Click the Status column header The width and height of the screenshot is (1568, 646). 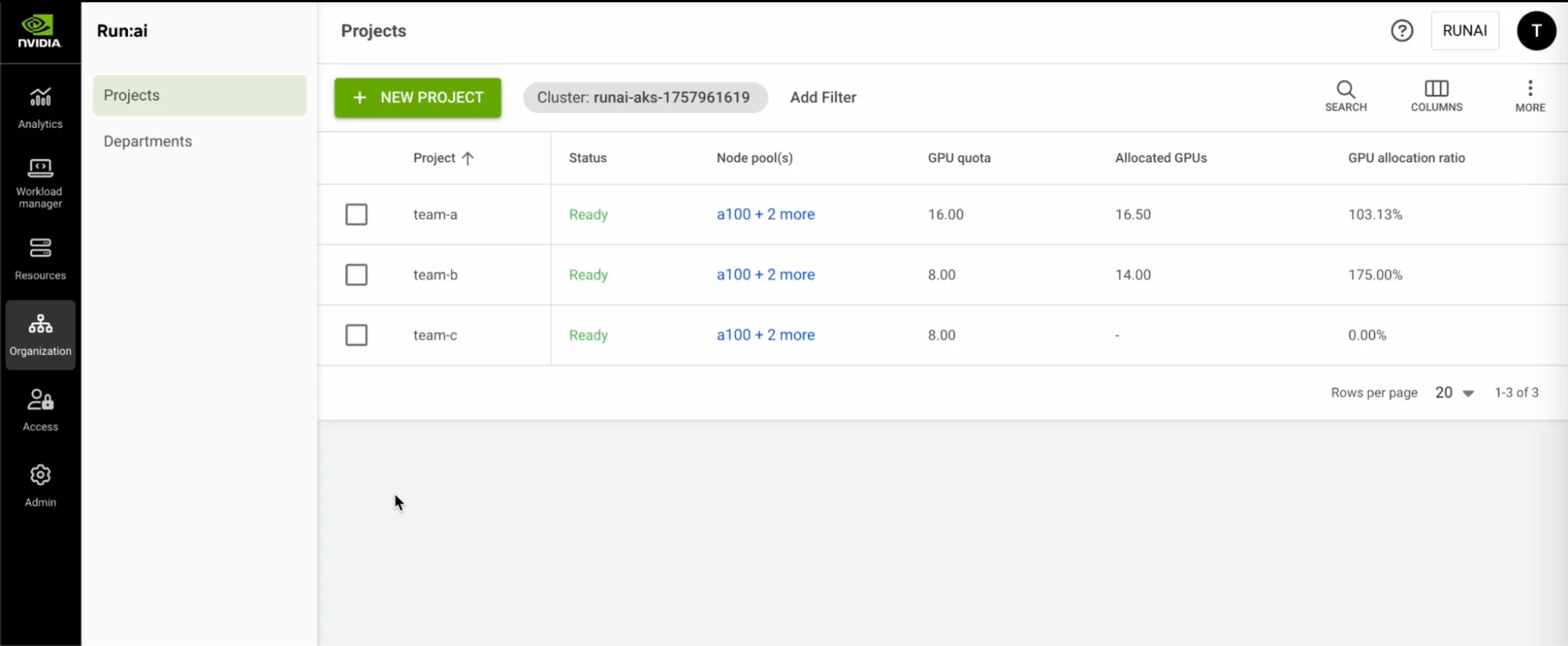[588, 158]
